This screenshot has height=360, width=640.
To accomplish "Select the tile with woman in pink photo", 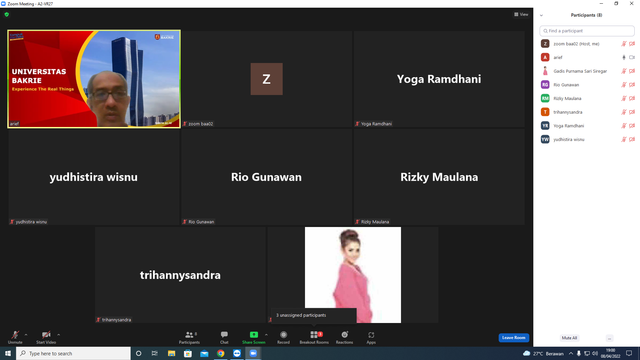I will [353, 275].
